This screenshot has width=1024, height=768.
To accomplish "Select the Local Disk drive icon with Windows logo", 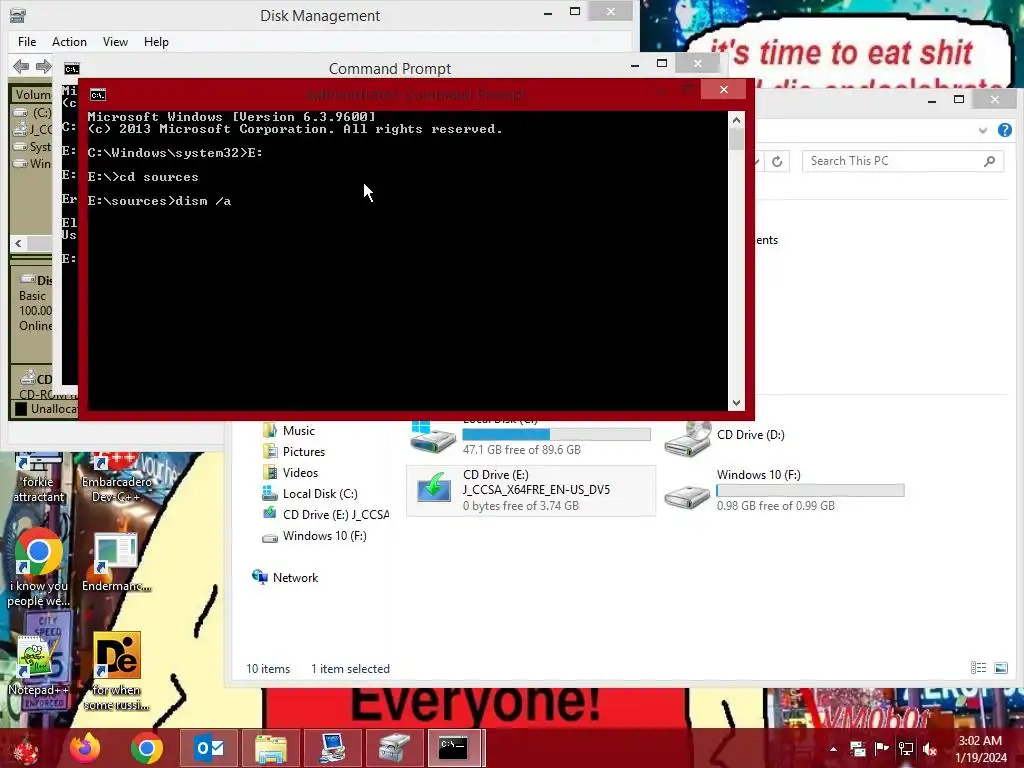I will (x=433, y=437).
